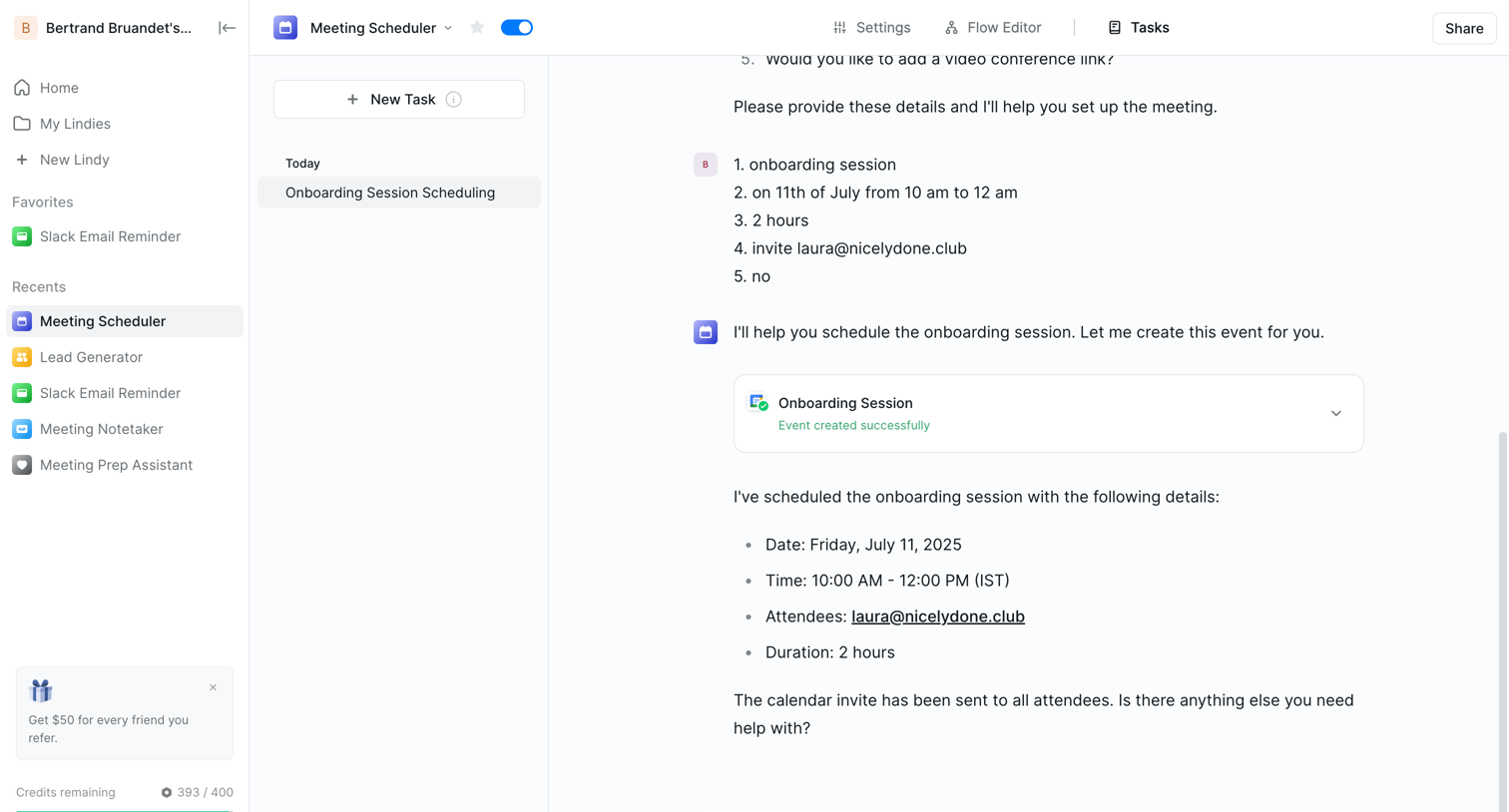The height and width of the screenshot is (812, 1509).
Task: Select the Tasks tab
Action: coord(1139,28)
